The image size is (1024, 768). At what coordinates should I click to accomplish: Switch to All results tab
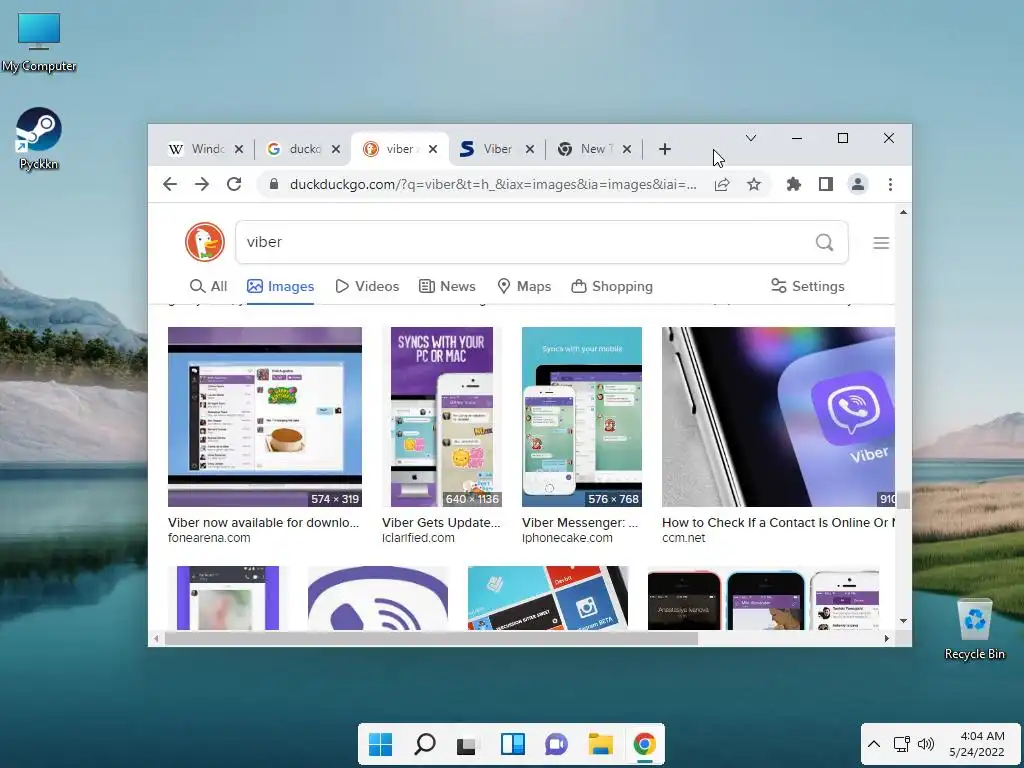tap(208, 286)
